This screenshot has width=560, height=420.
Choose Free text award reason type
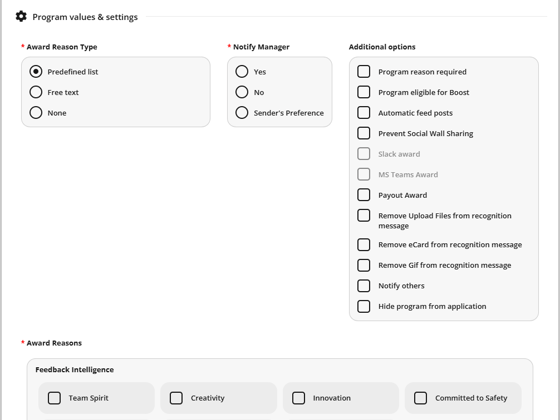pos(36,92)
